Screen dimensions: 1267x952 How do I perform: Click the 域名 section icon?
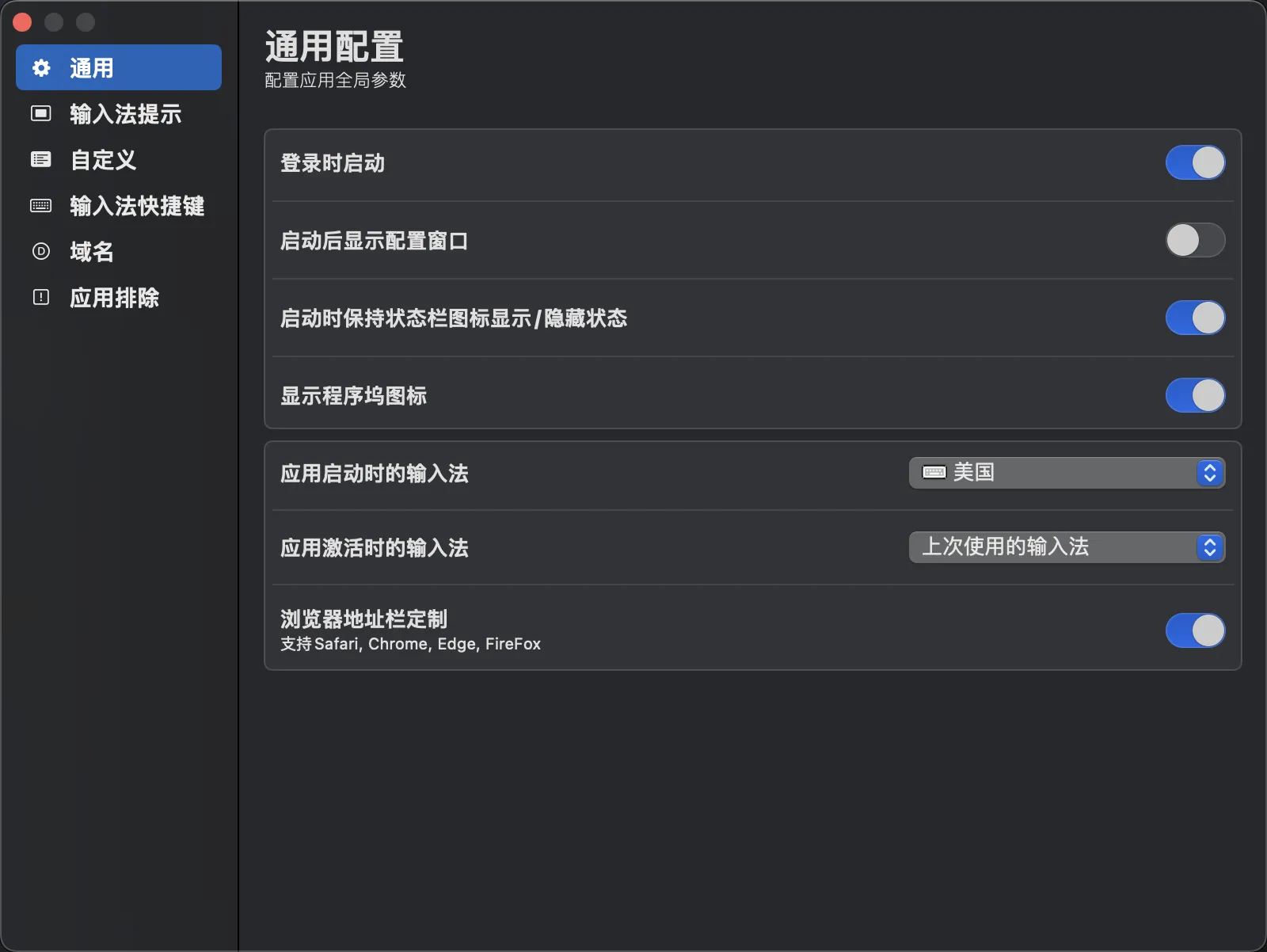pyautogui.click(x=40, y=252)
